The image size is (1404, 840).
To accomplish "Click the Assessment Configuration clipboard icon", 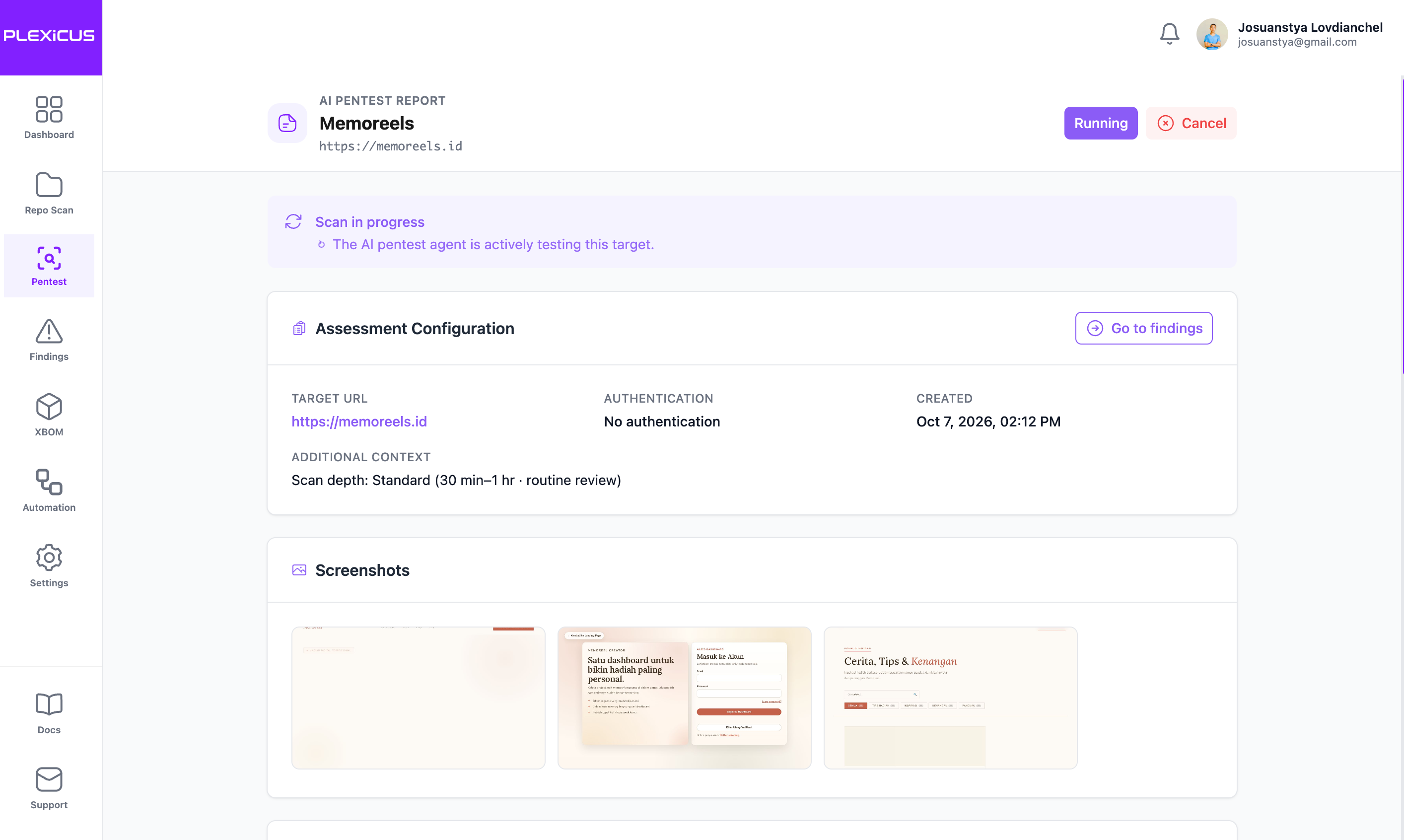I will [299, 328].
